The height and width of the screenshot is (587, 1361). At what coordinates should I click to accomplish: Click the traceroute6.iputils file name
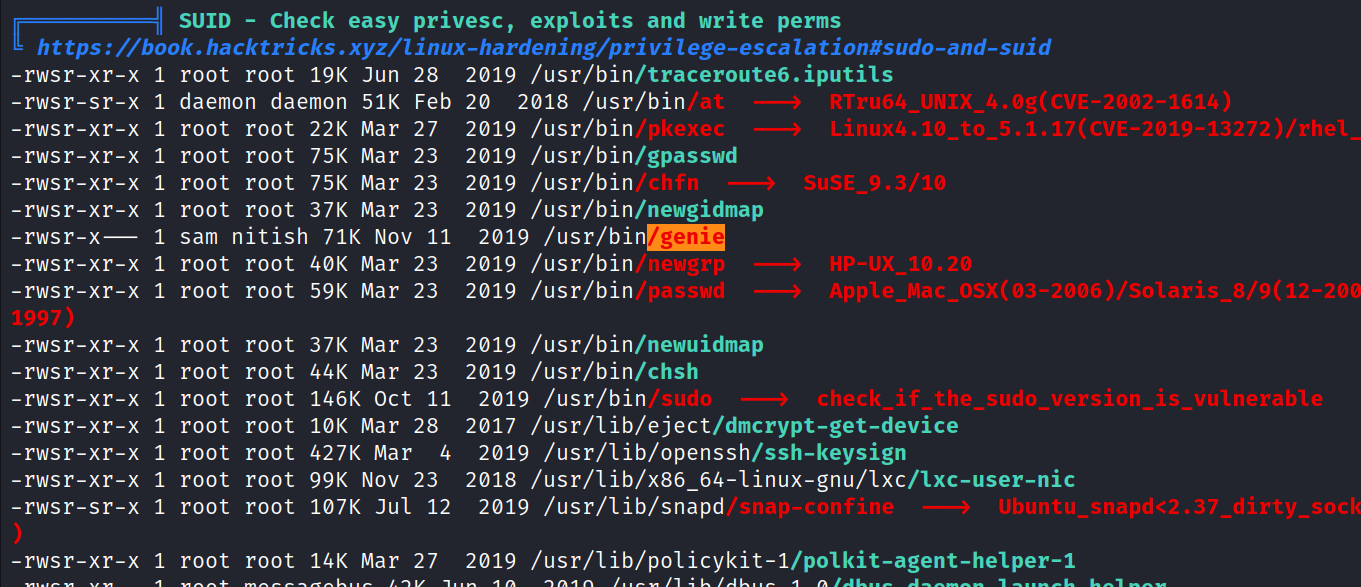click(764, 74)
